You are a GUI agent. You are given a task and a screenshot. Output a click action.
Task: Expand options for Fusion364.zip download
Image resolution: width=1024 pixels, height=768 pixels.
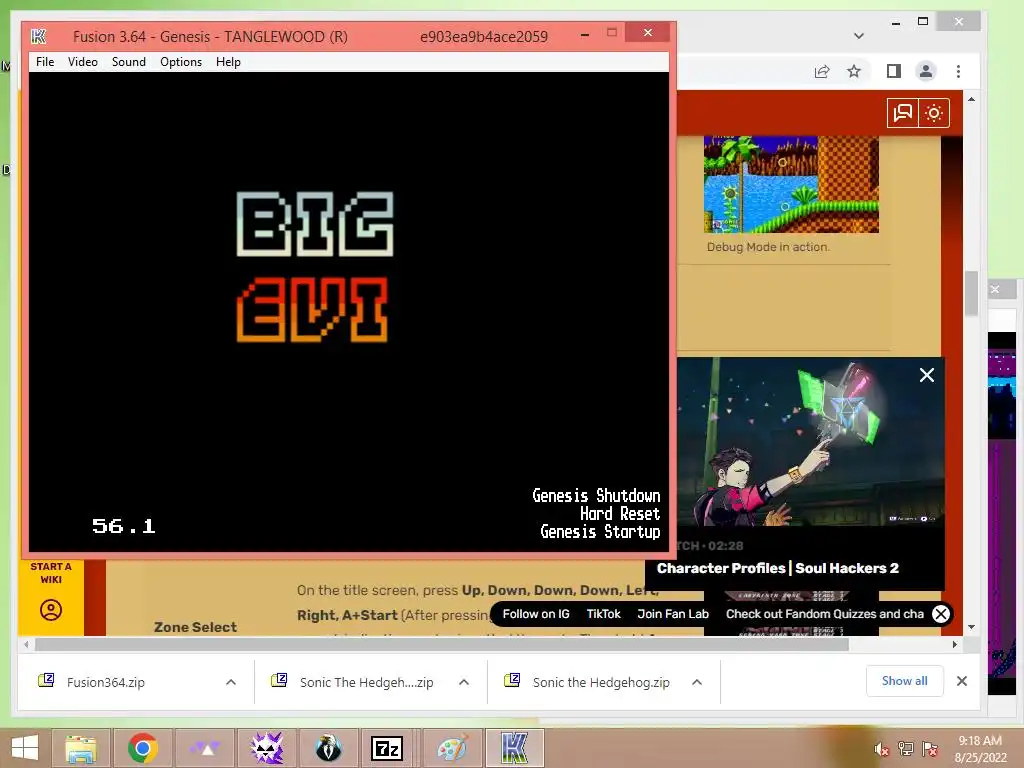pos(231,682)
